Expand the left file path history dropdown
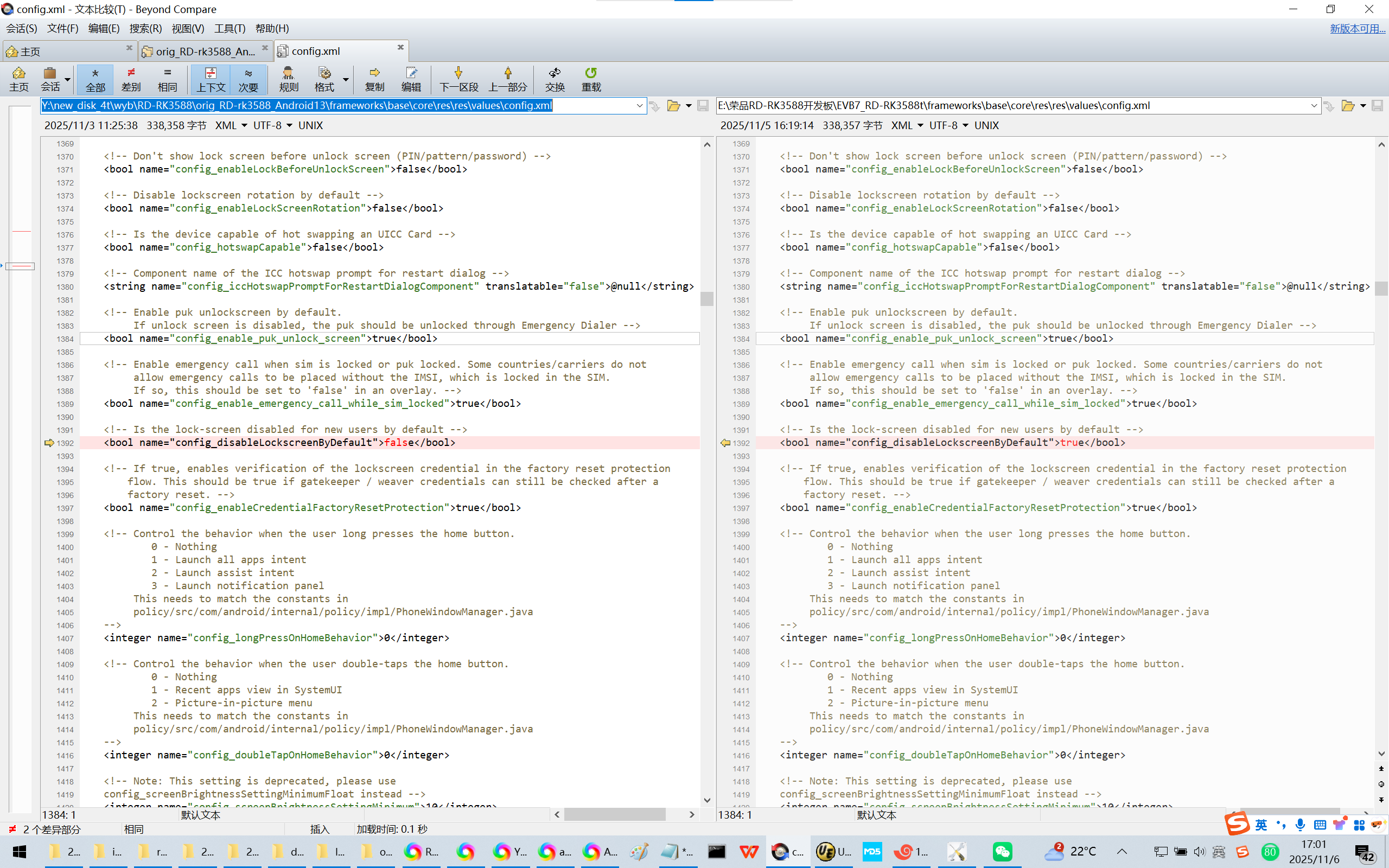This screenshot has width=1389, height=868. 639,106
